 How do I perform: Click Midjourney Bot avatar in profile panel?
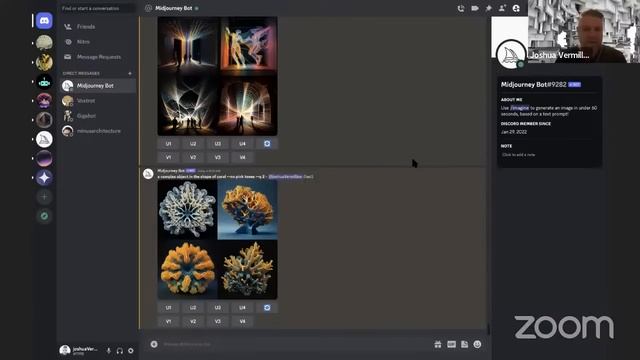point(511,55)
